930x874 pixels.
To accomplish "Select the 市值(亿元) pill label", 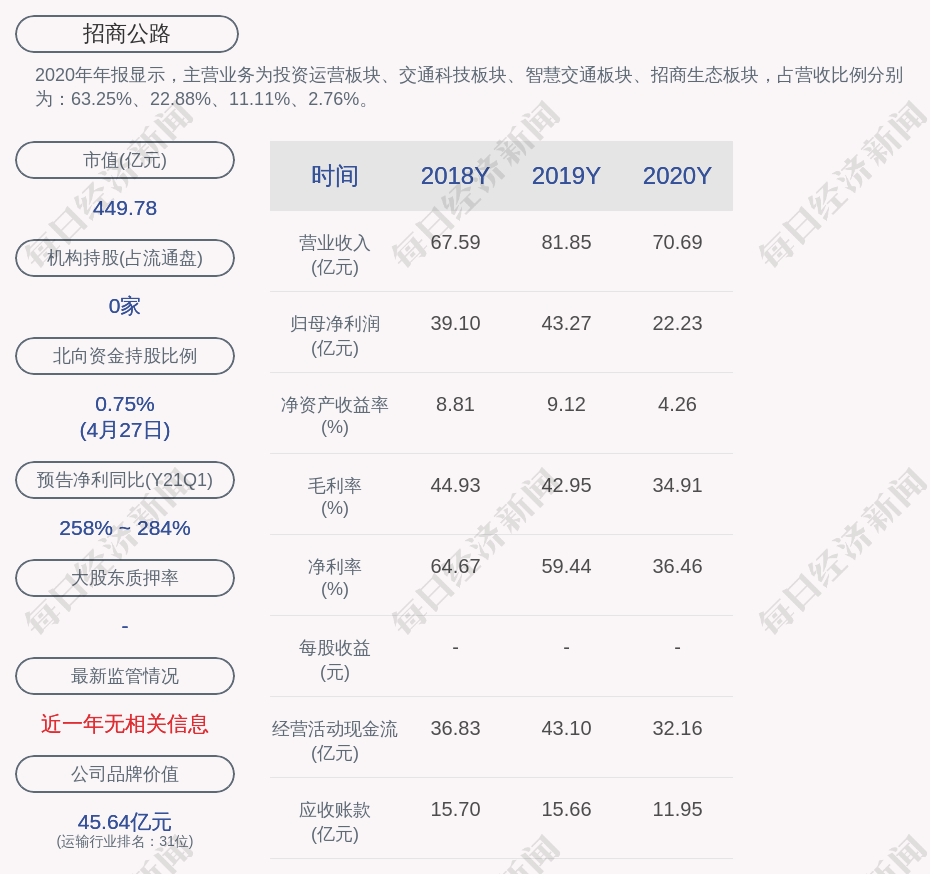I will coord(125,160).
